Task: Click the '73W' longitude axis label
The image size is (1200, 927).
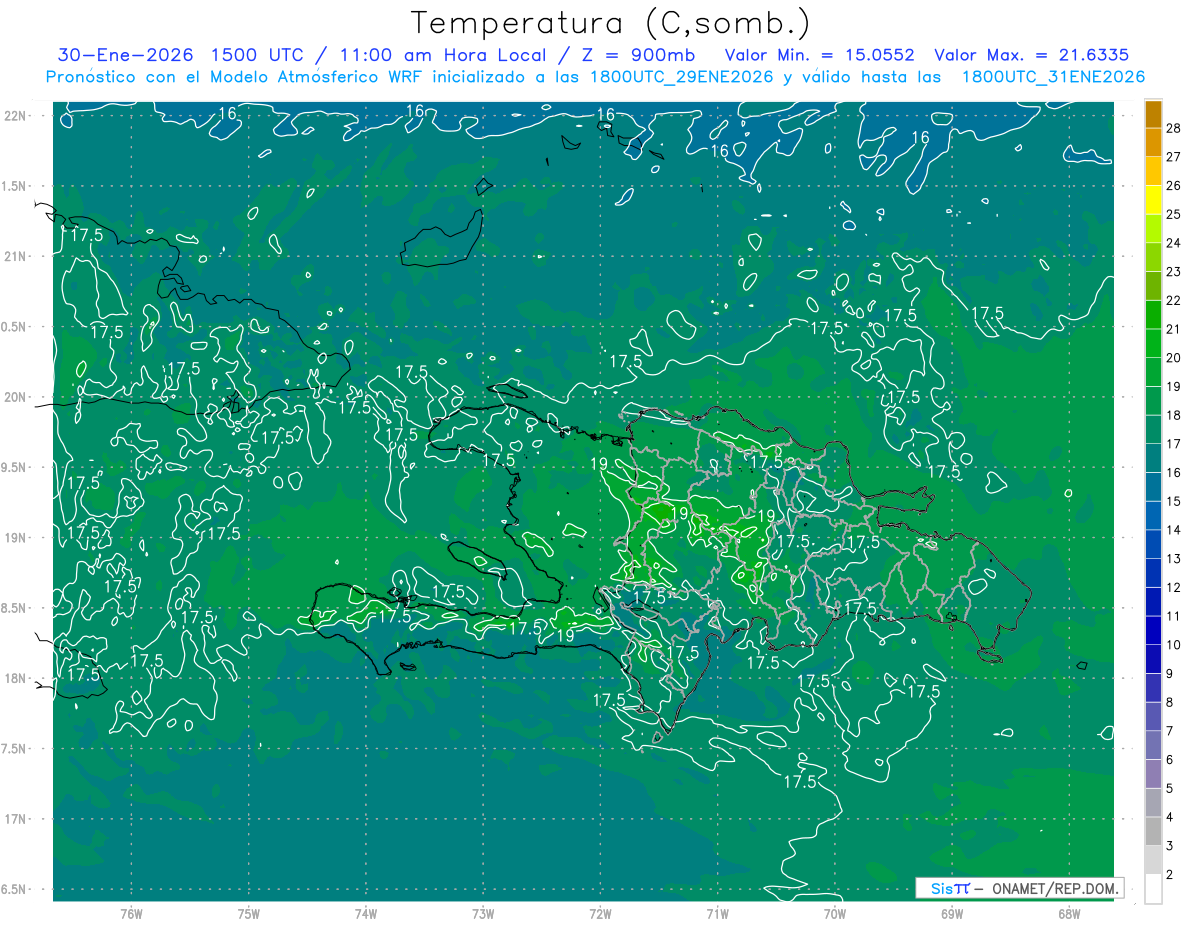Action: tap(483, 913)
